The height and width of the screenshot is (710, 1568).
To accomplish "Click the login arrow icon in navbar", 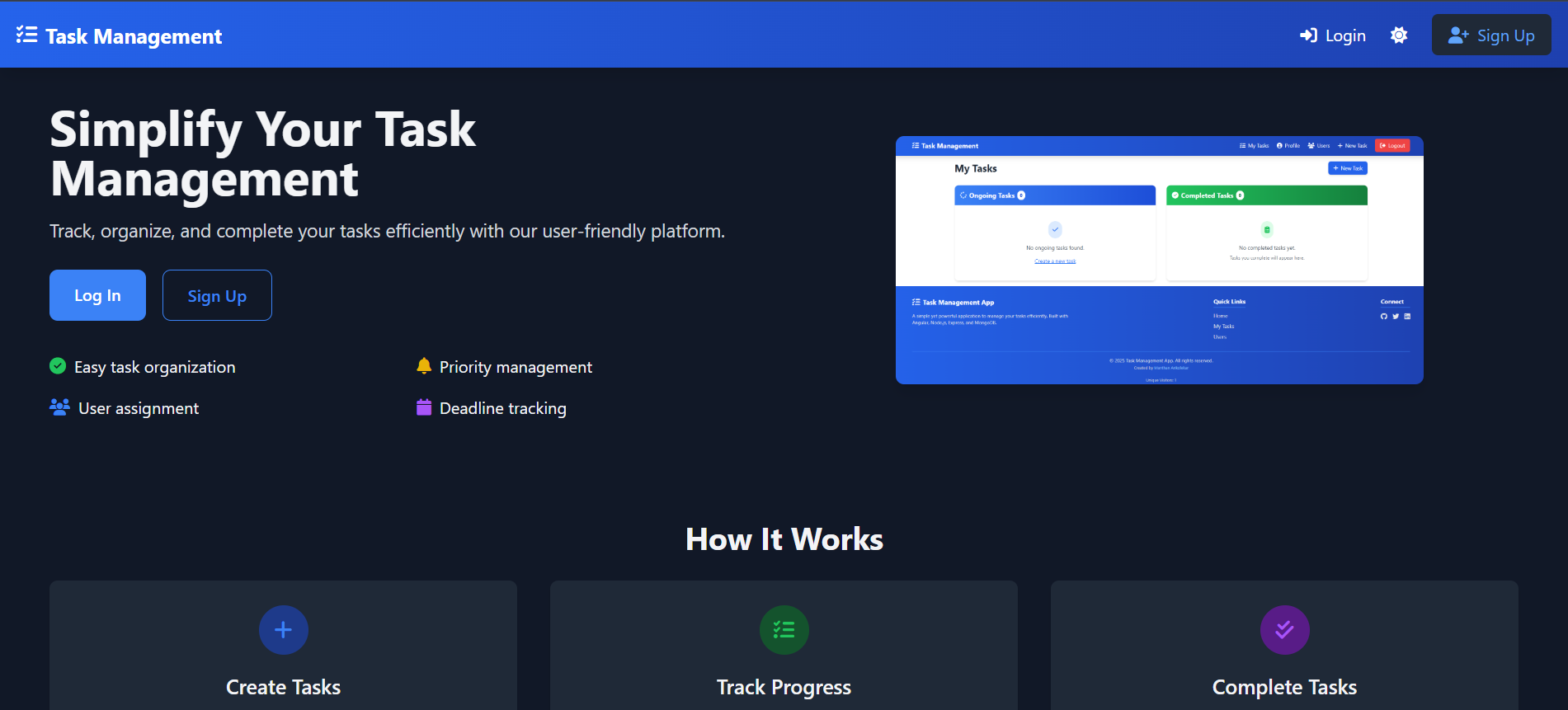I will point(1308,35).
